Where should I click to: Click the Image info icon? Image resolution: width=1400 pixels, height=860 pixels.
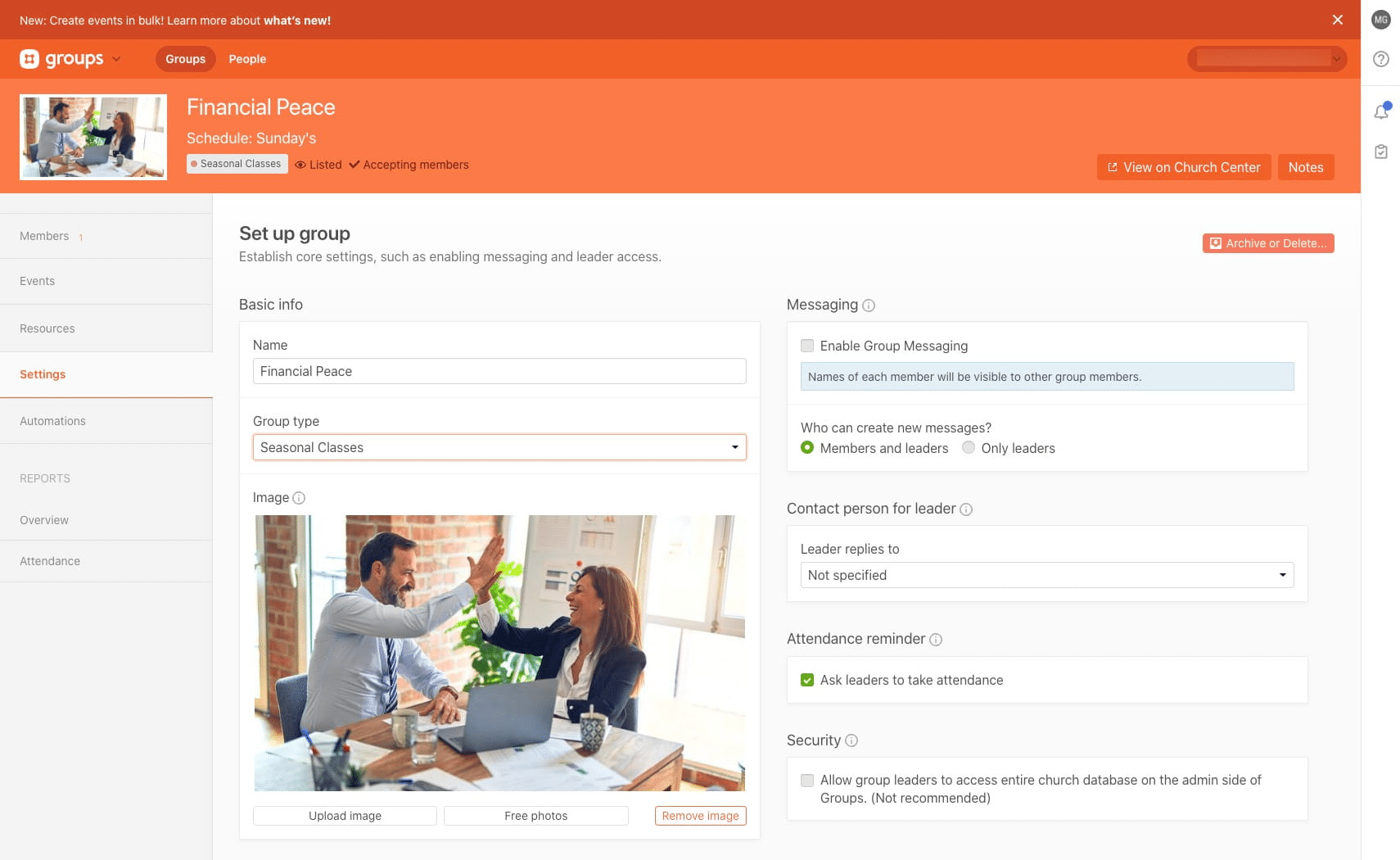click(299, 498)
